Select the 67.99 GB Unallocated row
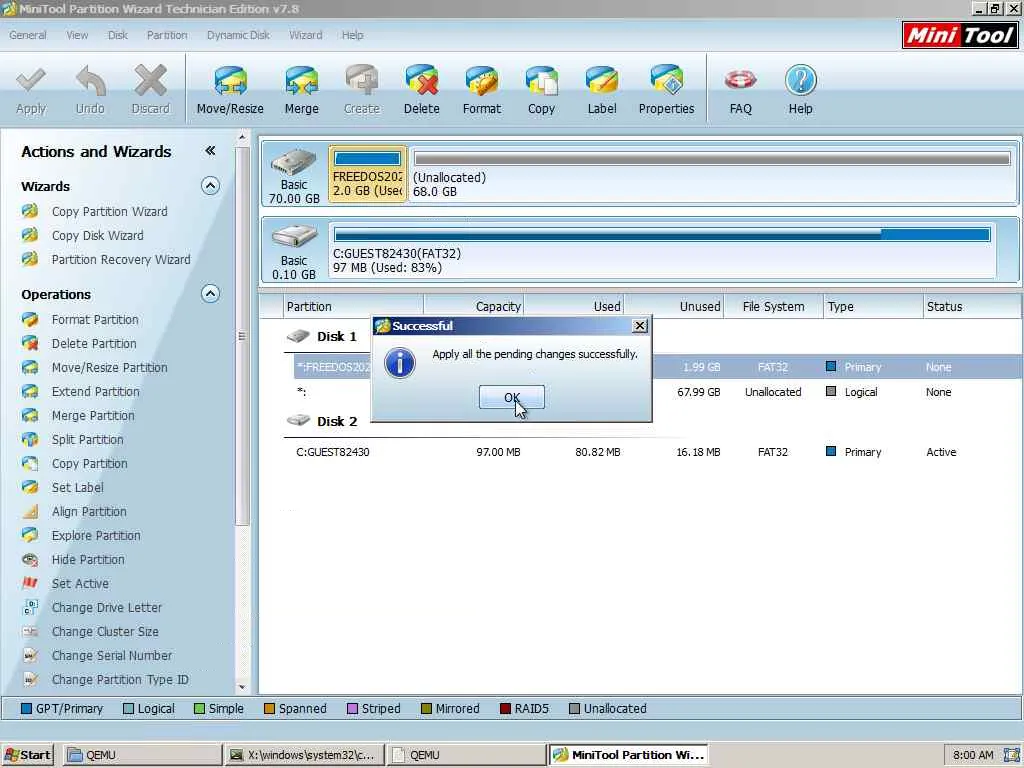 click(653, 392)
